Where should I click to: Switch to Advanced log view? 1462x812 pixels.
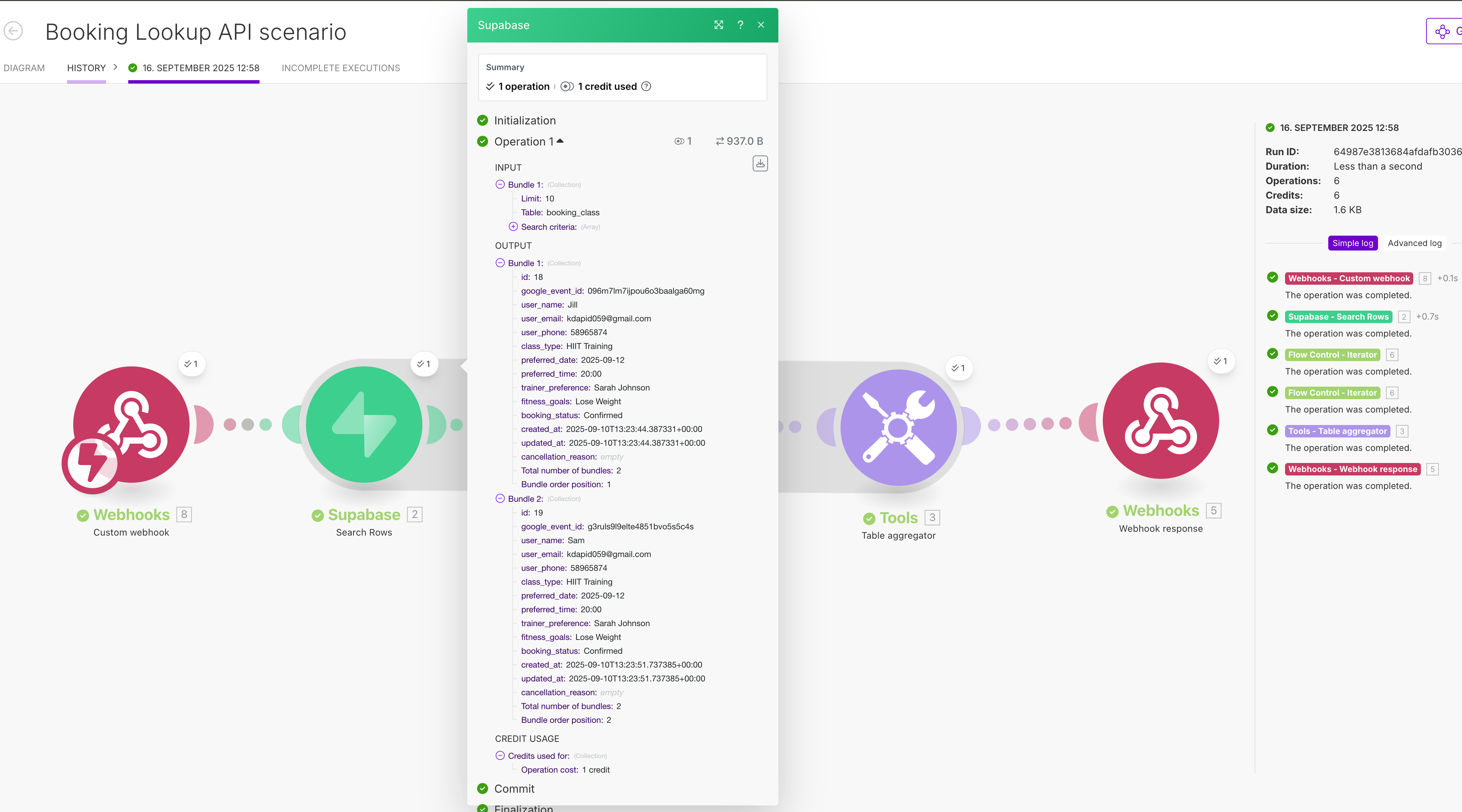coord(1414,243)
